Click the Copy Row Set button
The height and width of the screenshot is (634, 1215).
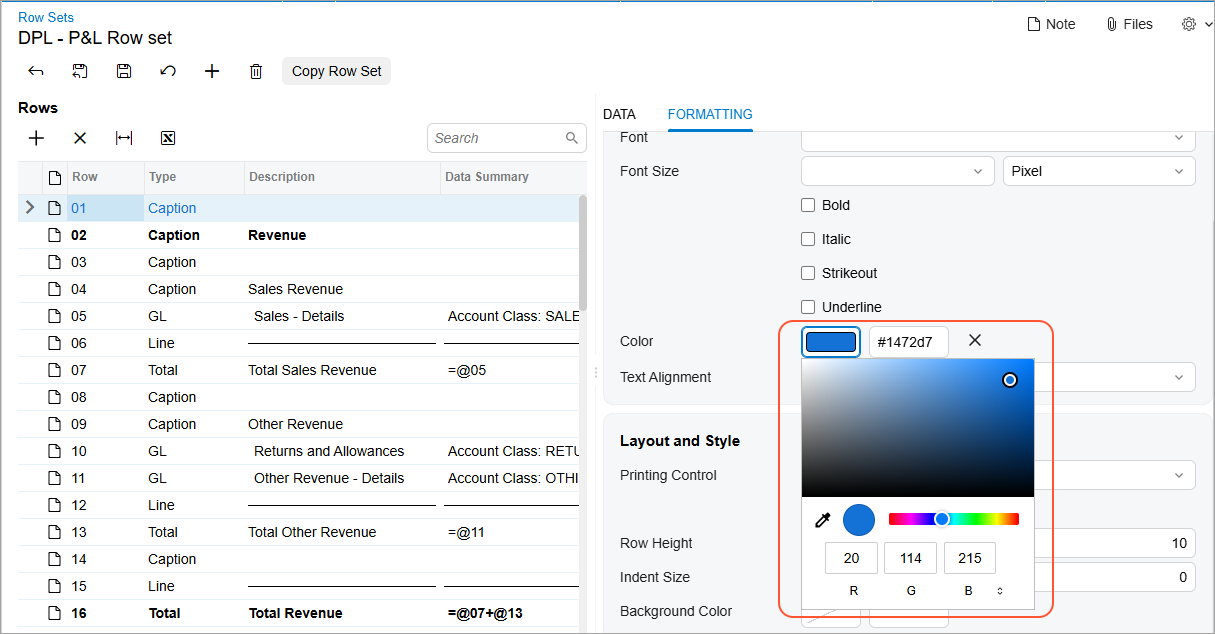(337, 71)
